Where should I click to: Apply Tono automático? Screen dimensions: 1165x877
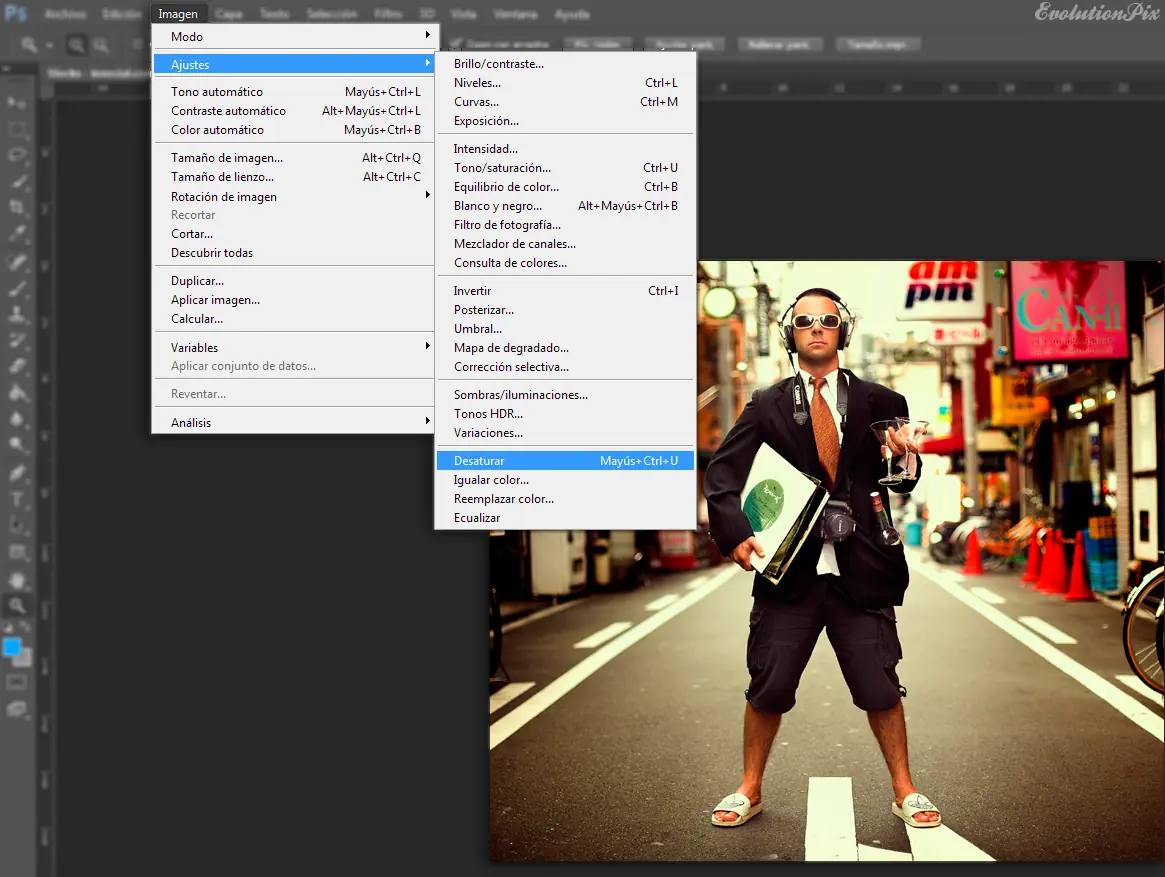[294, 91]
